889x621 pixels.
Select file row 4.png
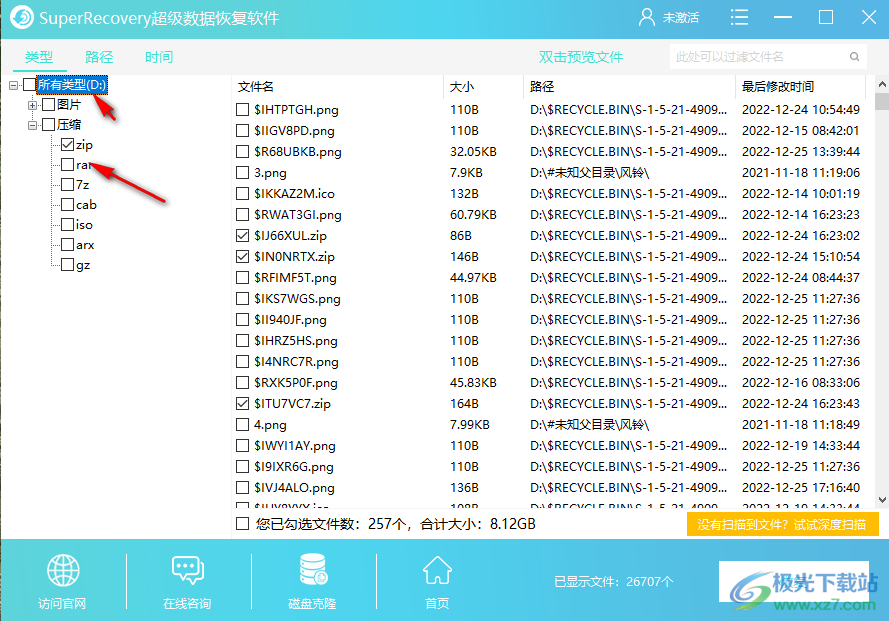click(549, 424)
